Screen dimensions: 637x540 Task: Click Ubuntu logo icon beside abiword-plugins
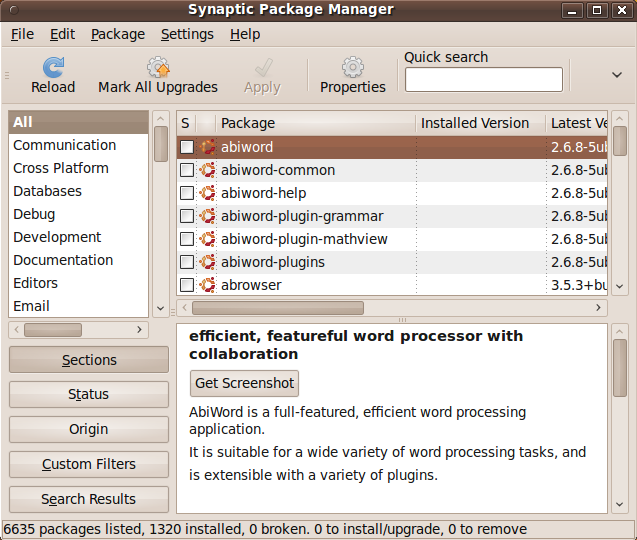click(x=208, y=262)
